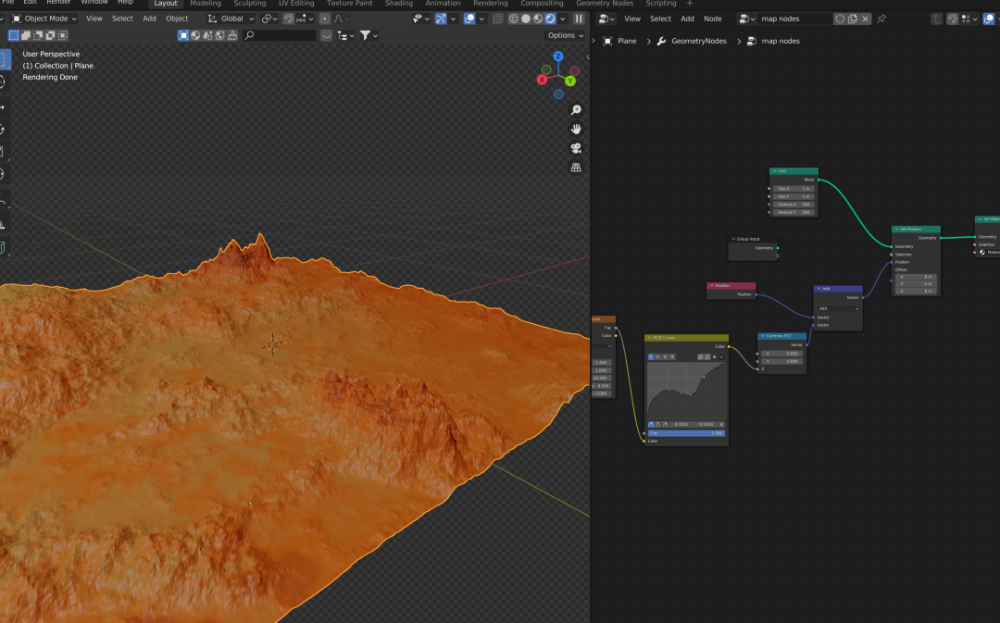The image size is (1000, 623).
Task: Pause the viewport render preview
Action: (578, 18)
